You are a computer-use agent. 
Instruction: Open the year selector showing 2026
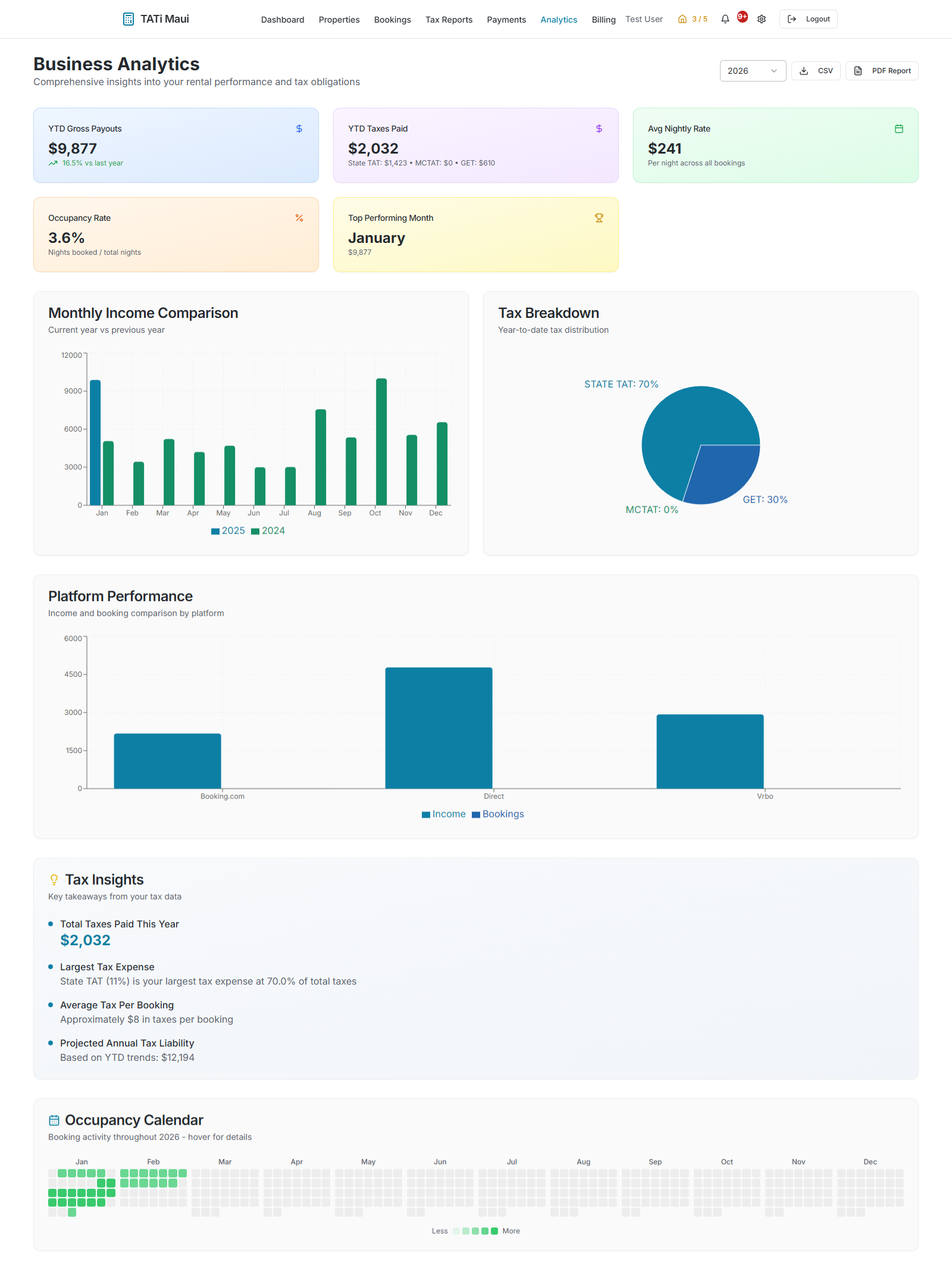click(x=752, y=70)
